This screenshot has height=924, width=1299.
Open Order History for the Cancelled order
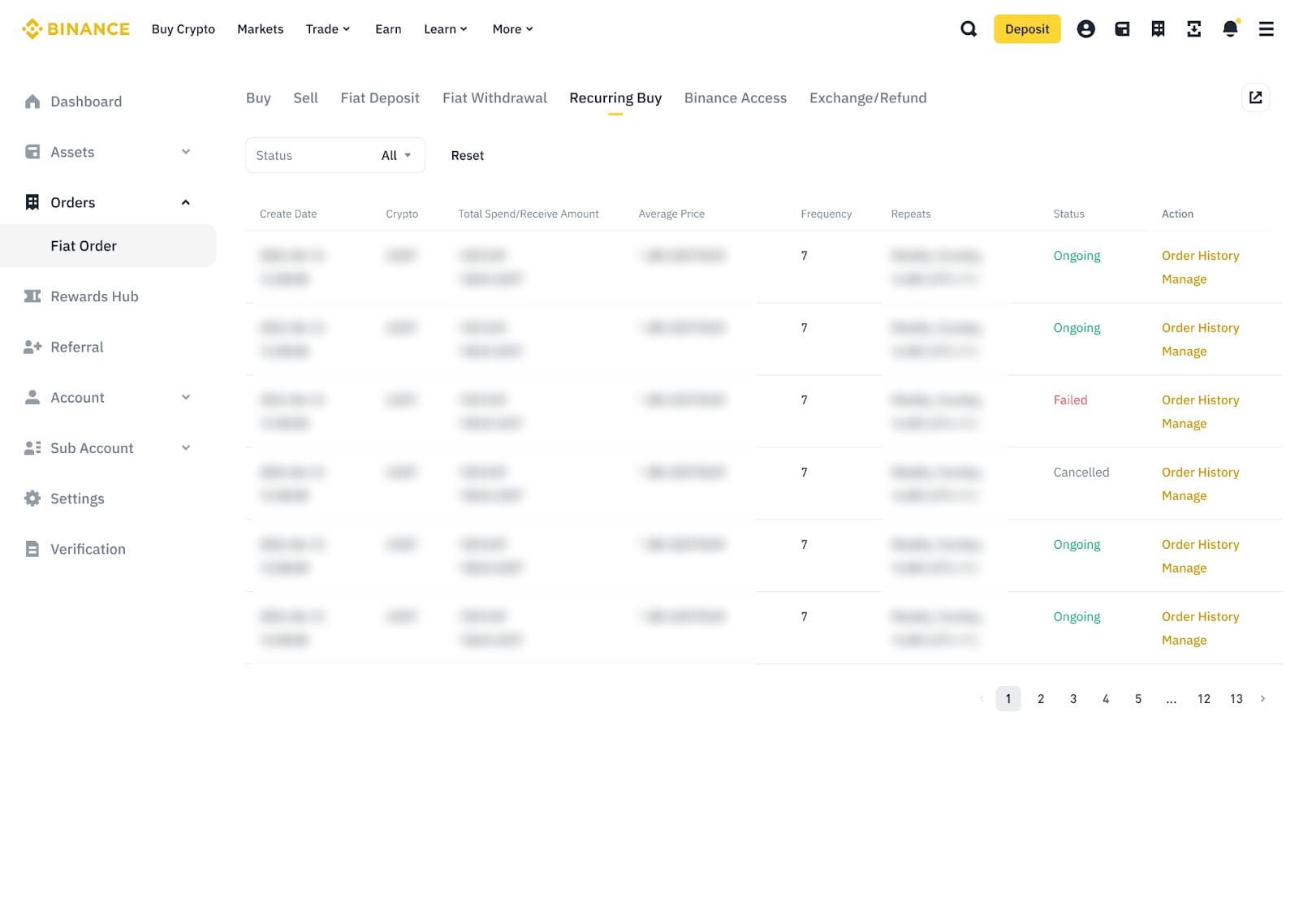click(x=1200, y=473)
